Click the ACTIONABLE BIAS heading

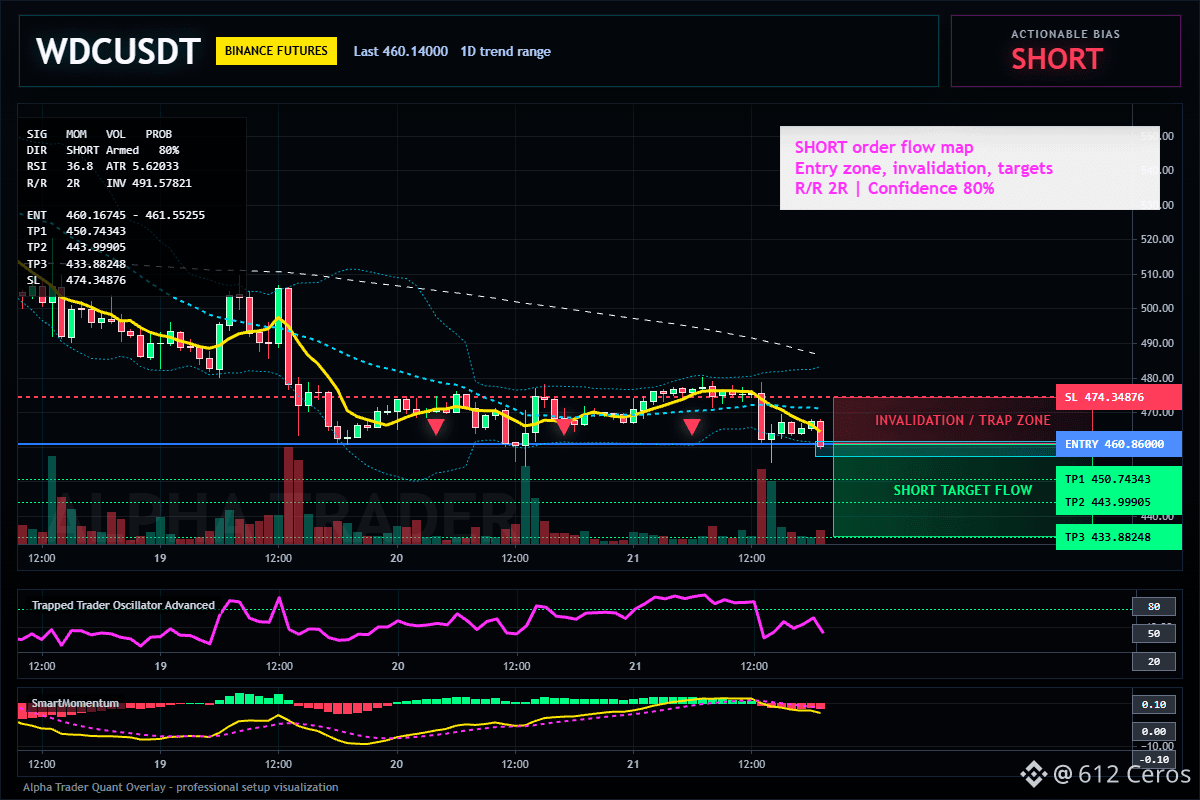tap(1065, 34)
